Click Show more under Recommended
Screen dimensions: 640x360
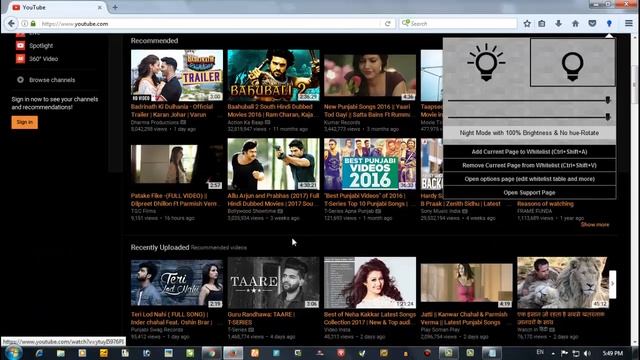coord(595,224)
